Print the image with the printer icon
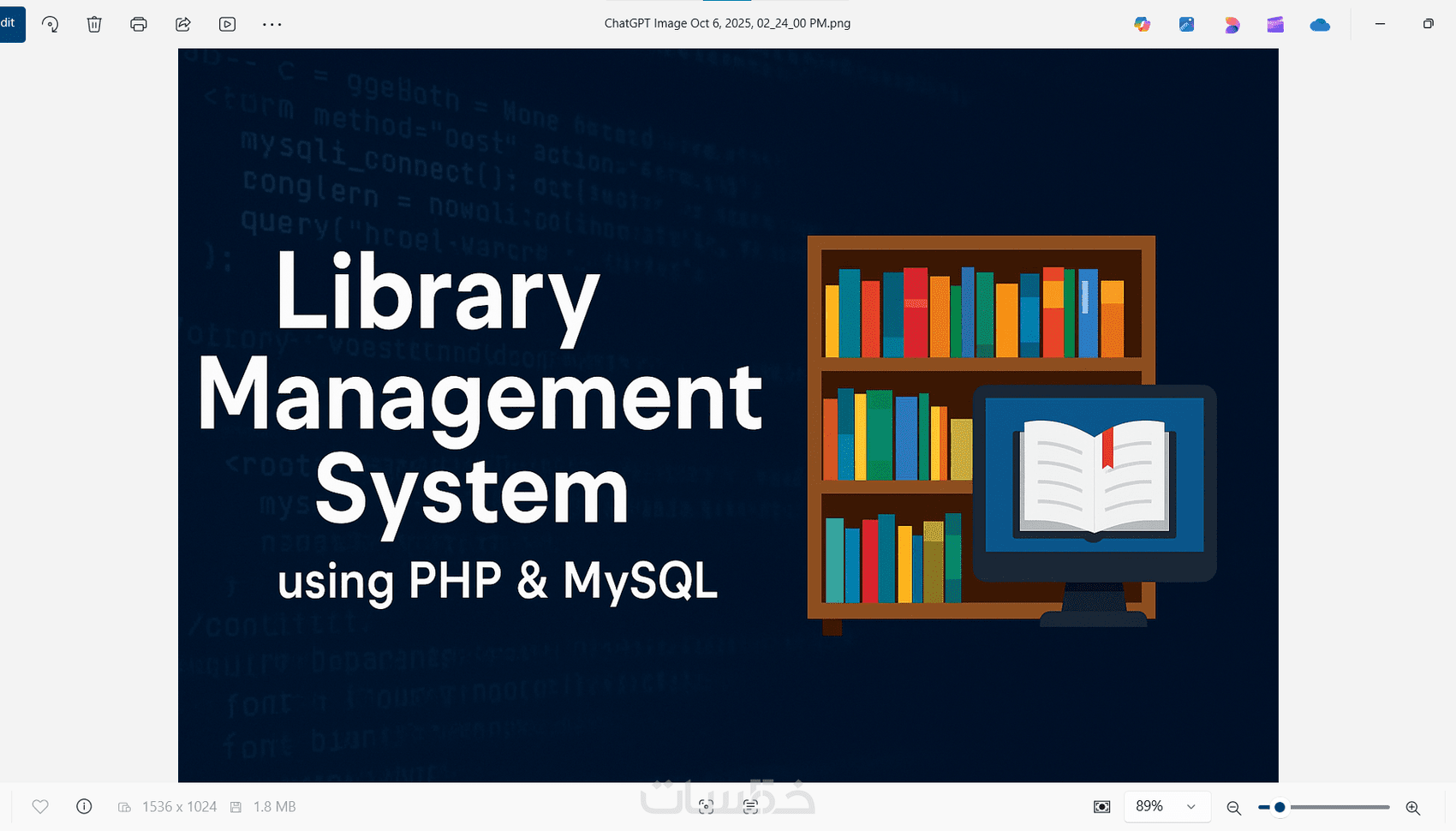The height and width of the screenshot is (831, 1456). pos(139,24)
